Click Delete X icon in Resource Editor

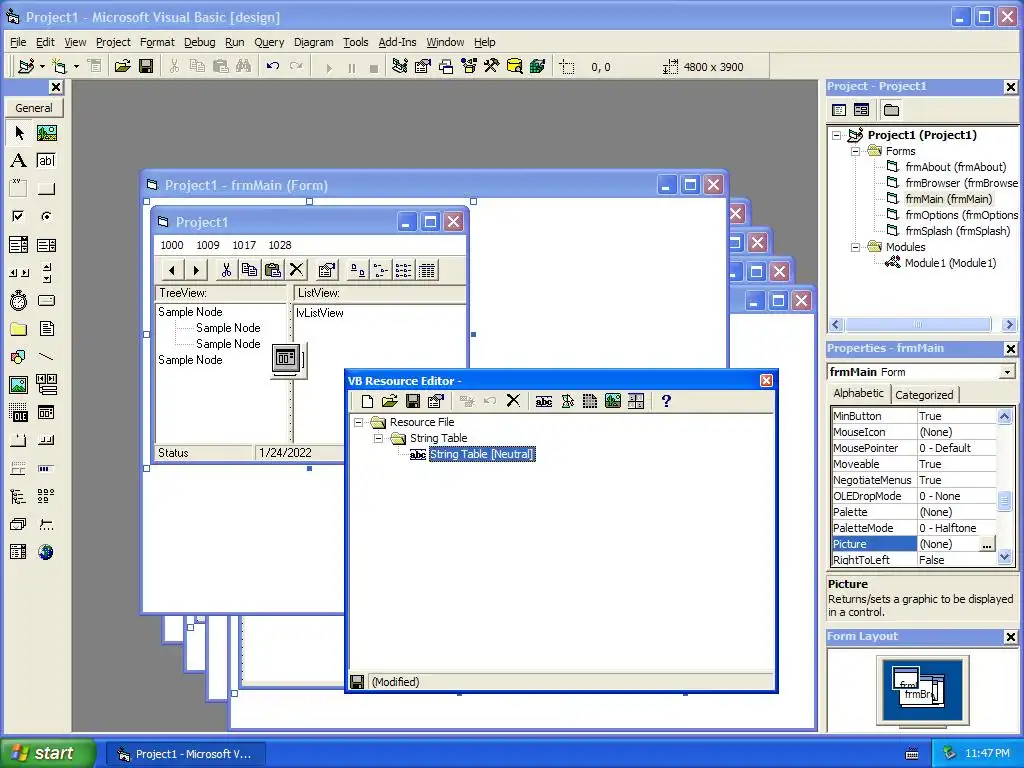coord(513,401)
